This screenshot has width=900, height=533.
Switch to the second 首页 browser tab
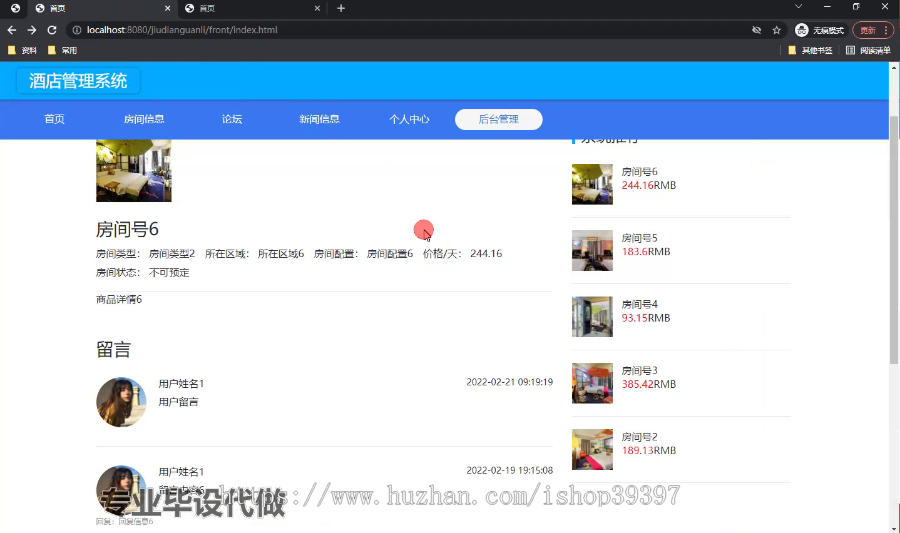[x=251, y=8]
